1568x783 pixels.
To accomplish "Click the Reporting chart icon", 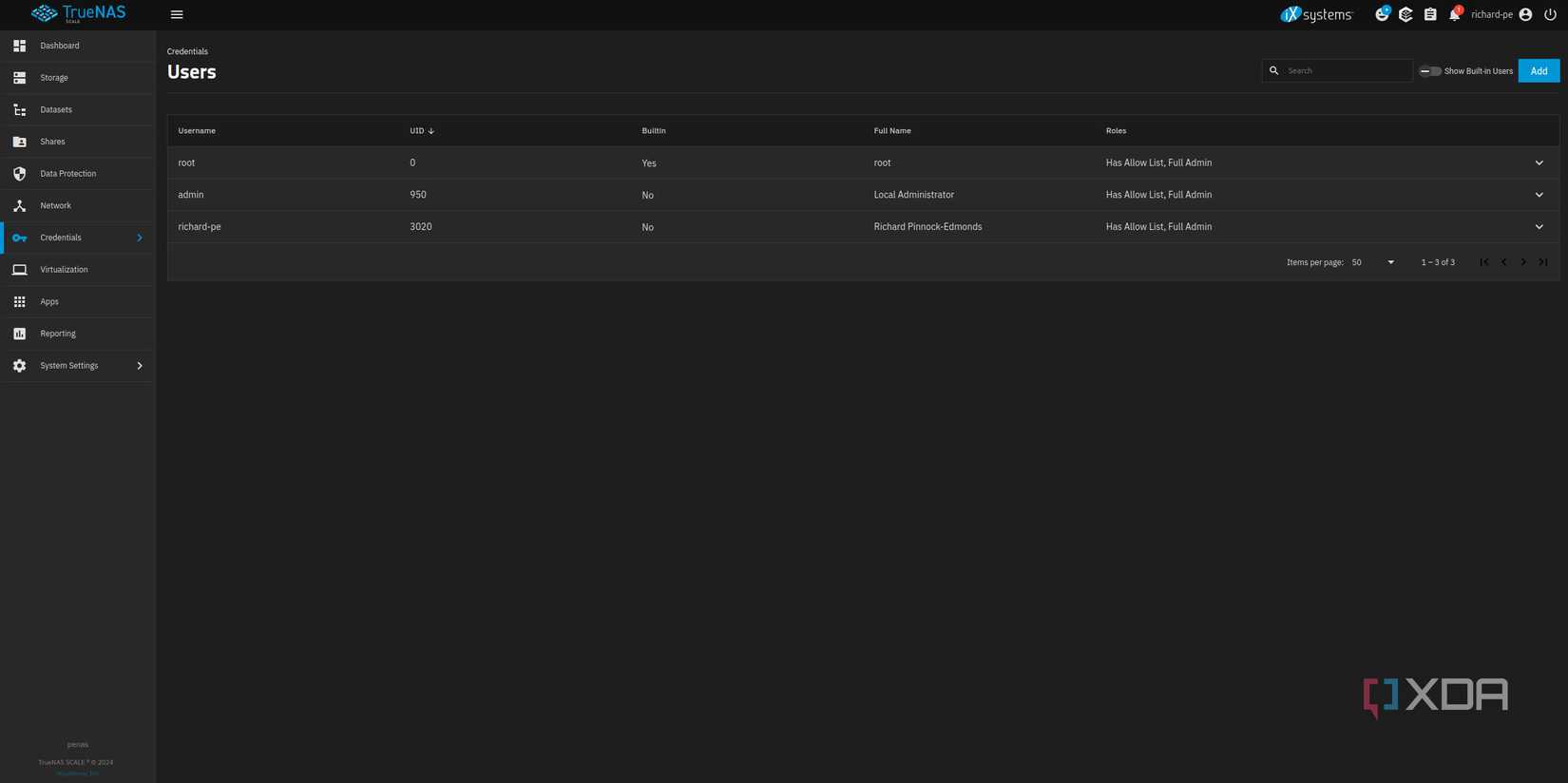I will coord(19,334).
